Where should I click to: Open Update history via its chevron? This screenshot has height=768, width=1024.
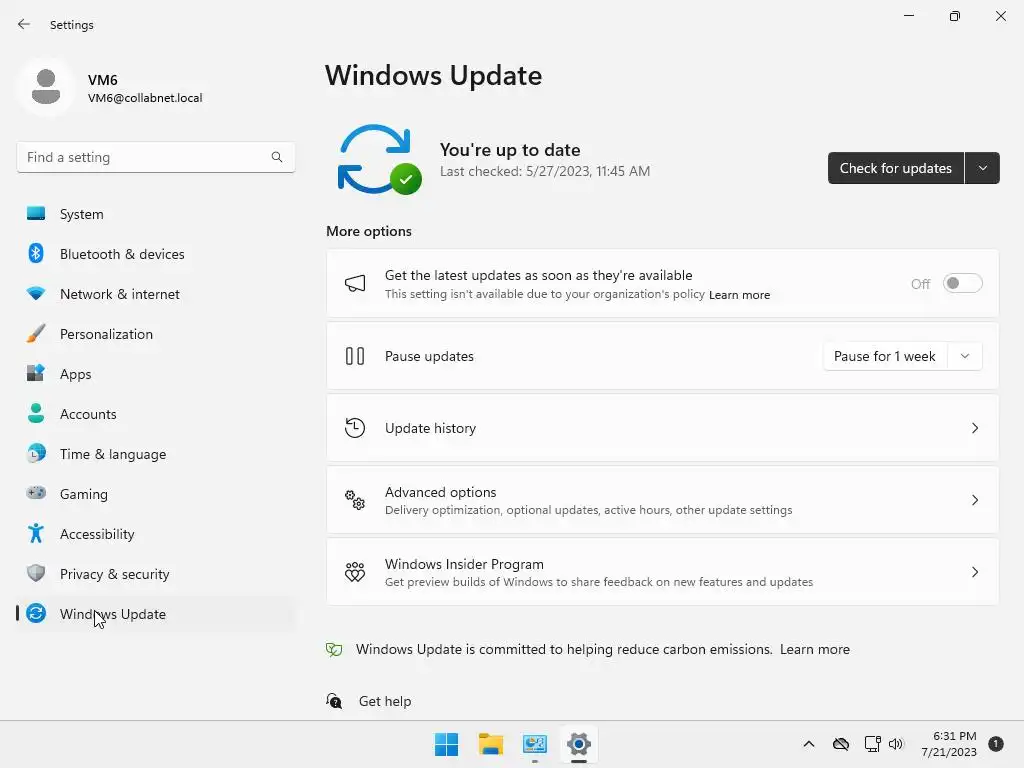tap(974, 428)
